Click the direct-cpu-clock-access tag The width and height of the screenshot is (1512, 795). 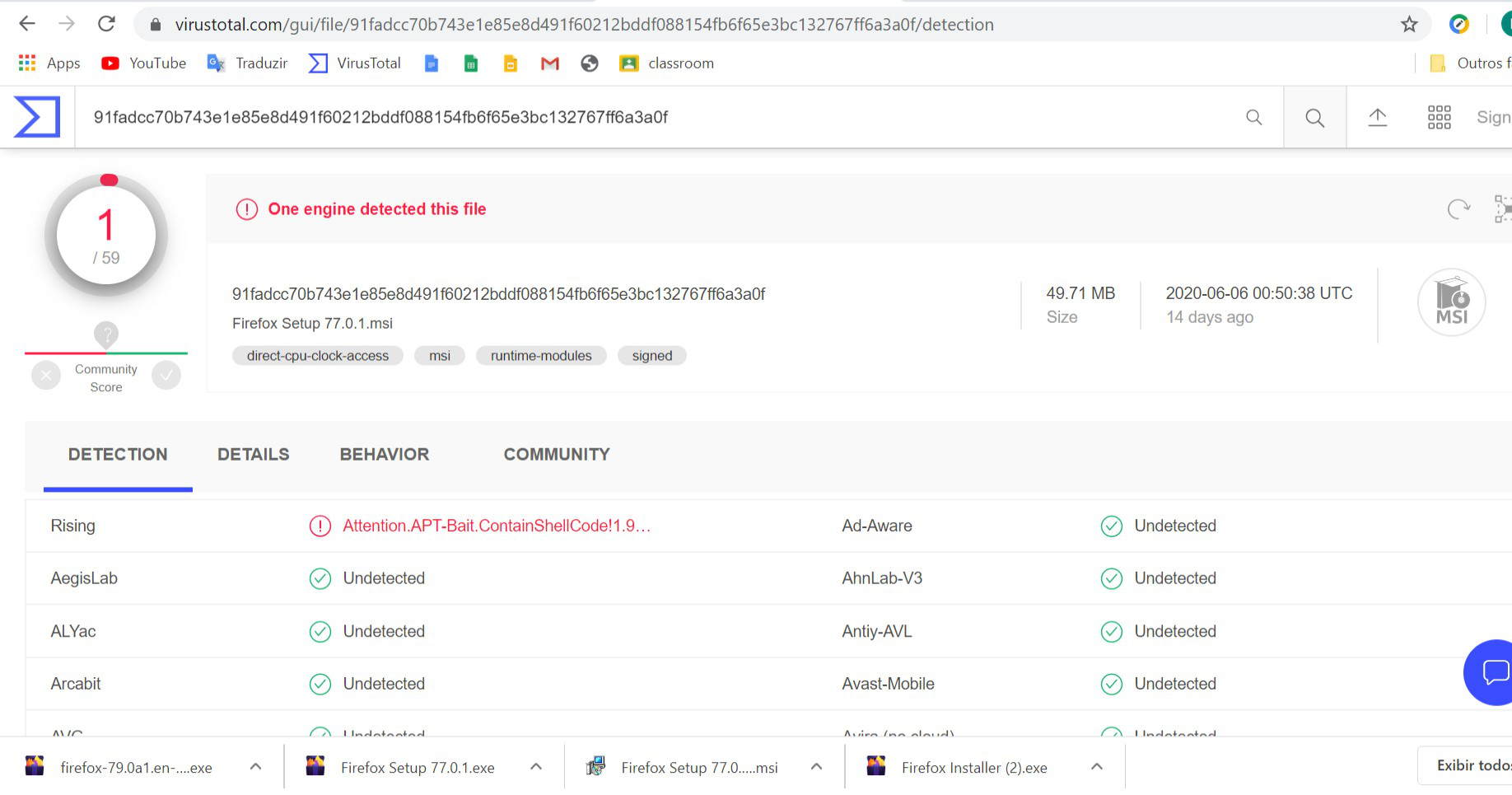(x=318, y=356)
